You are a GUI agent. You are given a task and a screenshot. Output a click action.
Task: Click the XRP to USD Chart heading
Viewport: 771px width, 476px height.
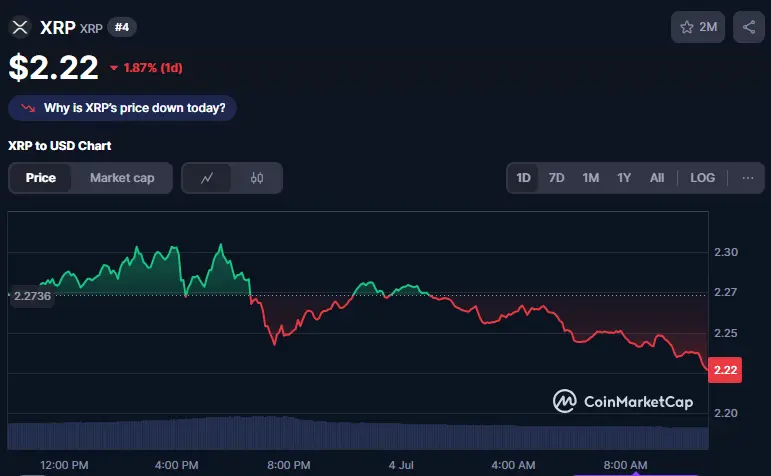point(59,146)
